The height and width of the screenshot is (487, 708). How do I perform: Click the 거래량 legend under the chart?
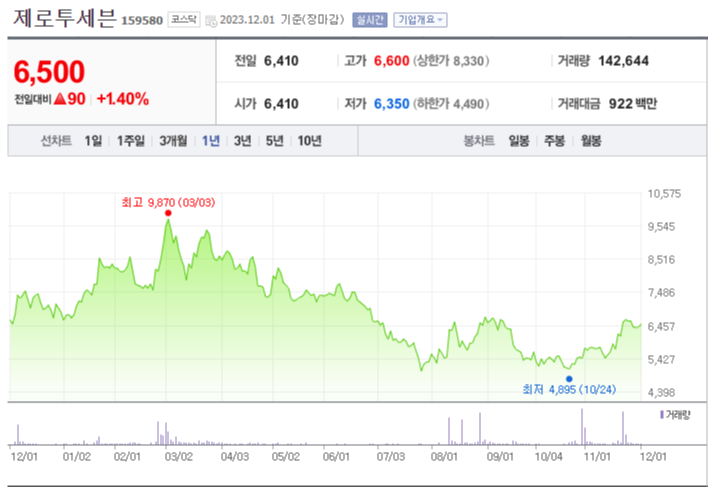(675, 415)
